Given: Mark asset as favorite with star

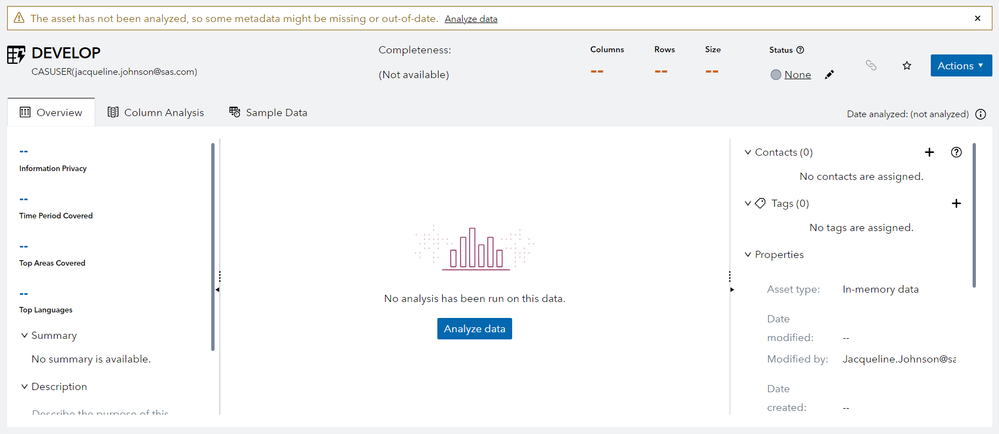Looking at the screenshot, I should coord(907,66).
